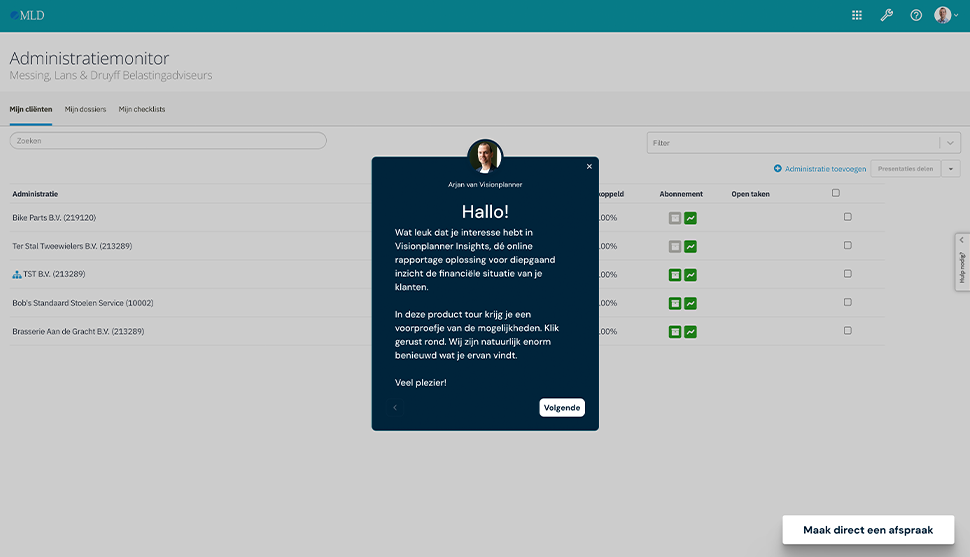This screenshot has width=970, height=557.
Task: Open the Filter dropdown
Action: [804, 143]
